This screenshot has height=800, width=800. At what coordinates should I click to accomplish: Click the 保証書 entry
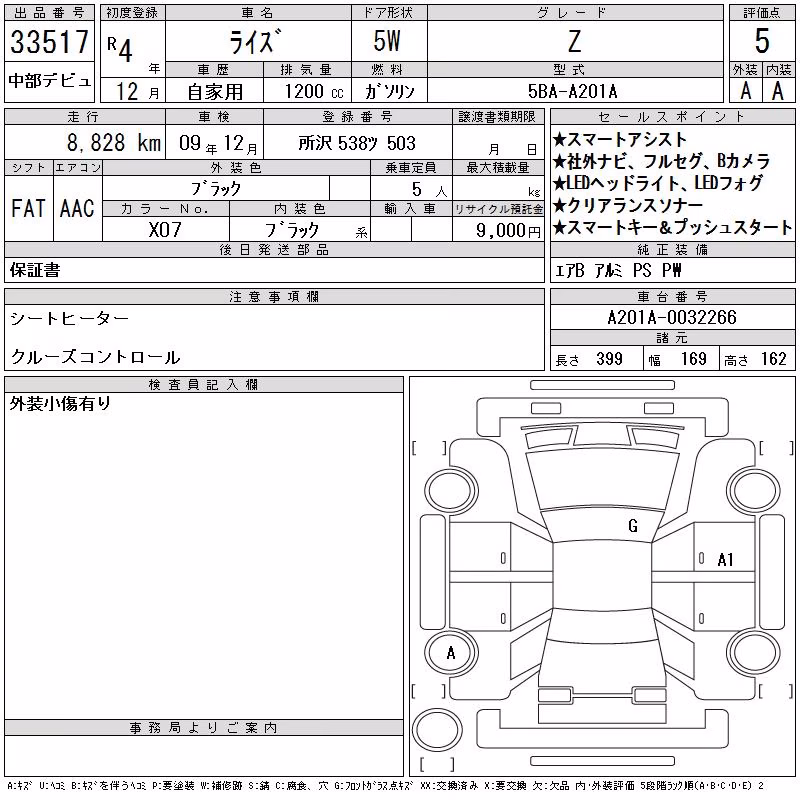click(35, 270)
